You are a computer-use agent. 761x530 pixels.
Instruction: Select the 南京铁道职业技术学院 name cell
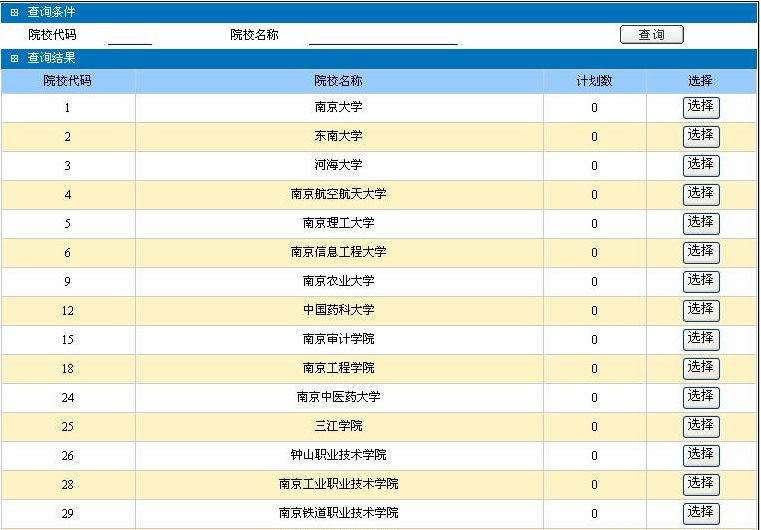(x=339, y=513)
